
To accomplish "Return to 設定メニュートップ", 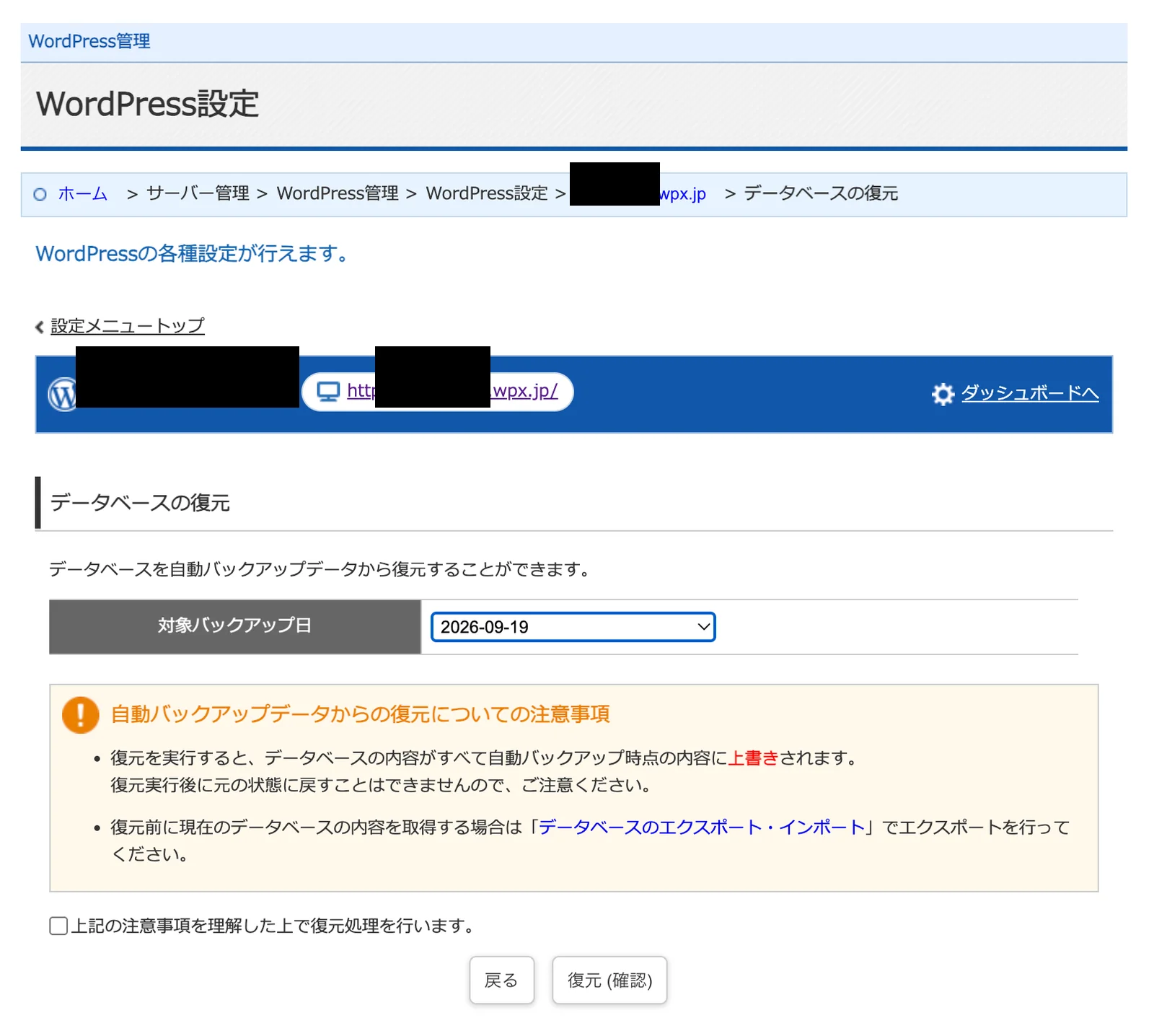I will [x=128, y=326].
